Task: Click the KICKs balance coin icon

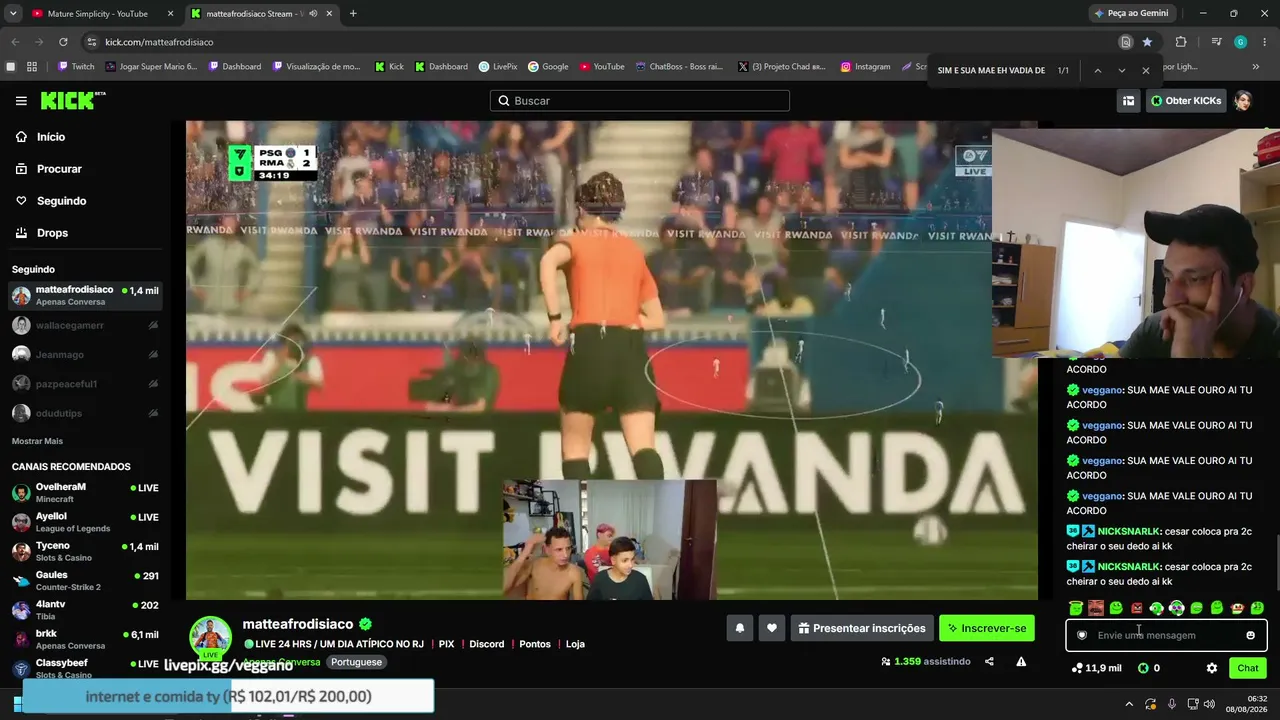Action: pos(1143,668)
